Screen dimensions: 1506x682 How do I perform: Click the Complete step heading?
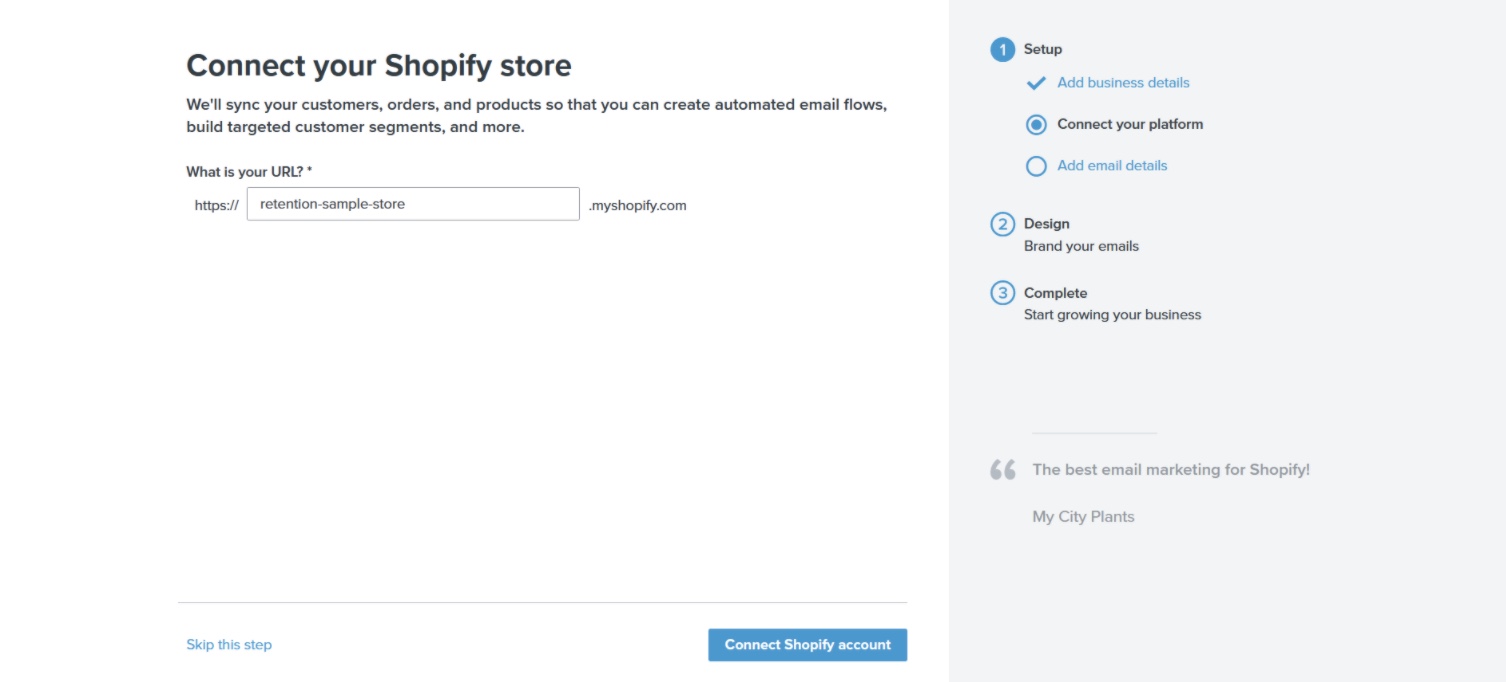click(x=1055, y=293)
